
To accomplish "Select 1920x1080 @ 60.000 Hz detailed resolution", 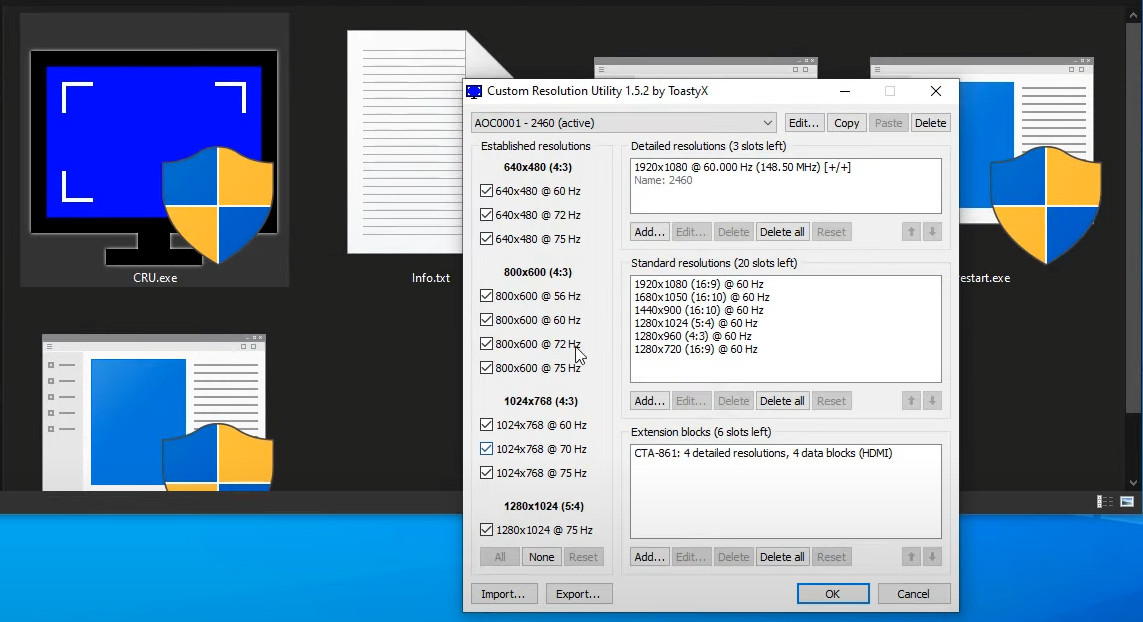I will pyautogui.click(x=742, y=167).
